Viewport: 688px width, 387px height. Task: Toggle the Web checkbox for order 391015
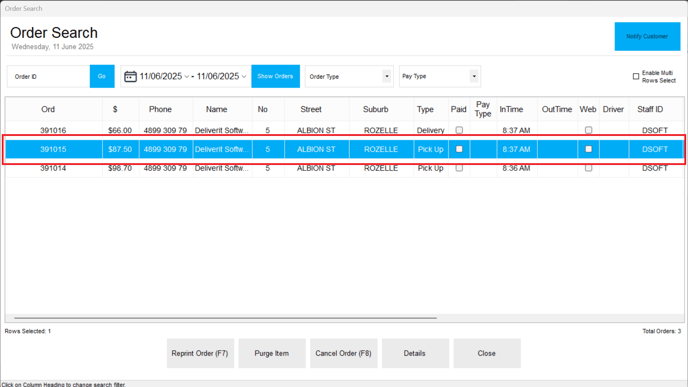pos(588,149)
